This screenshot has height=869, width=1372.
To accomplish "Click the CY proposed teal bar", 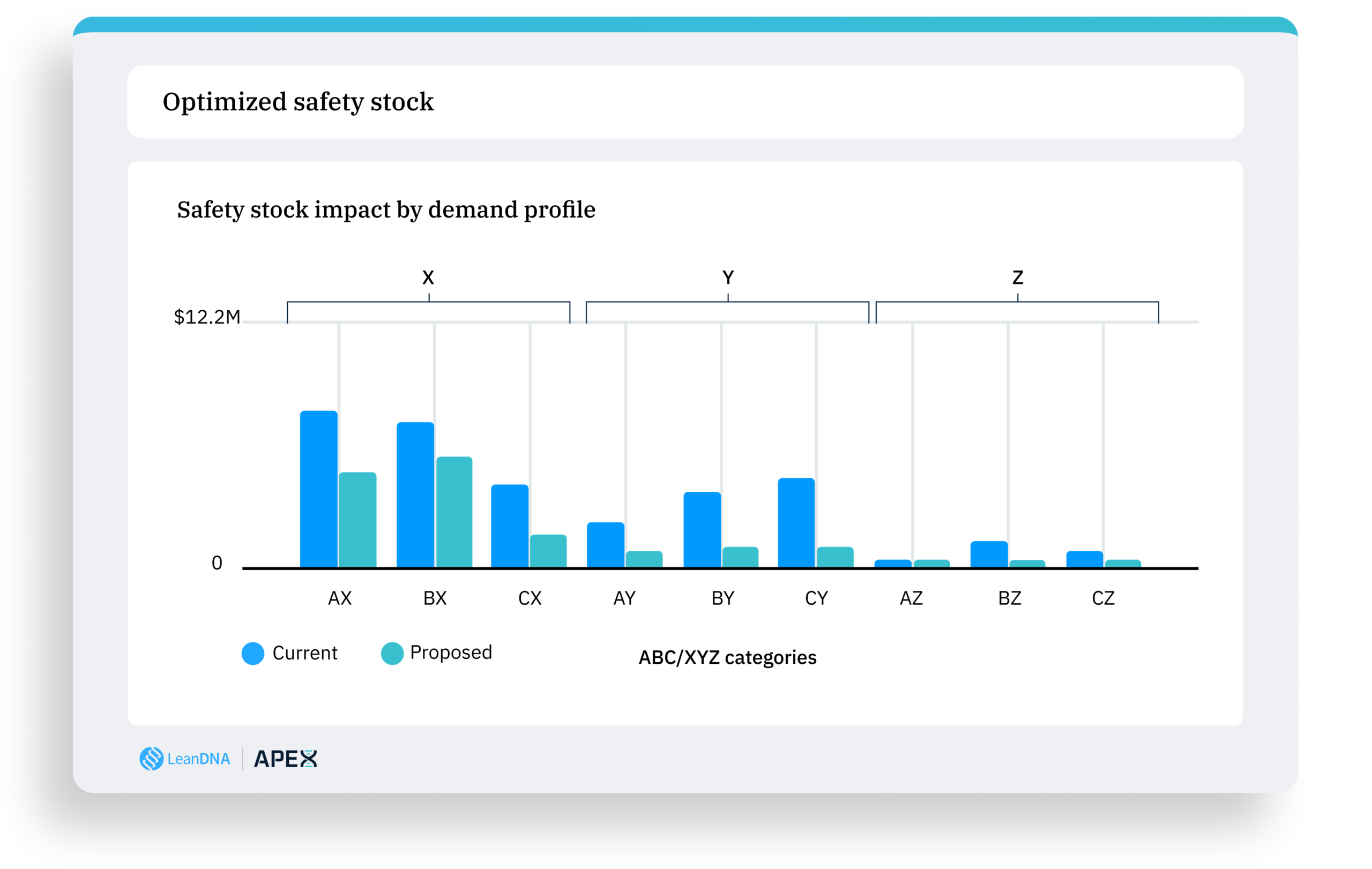I will (836, 557).
